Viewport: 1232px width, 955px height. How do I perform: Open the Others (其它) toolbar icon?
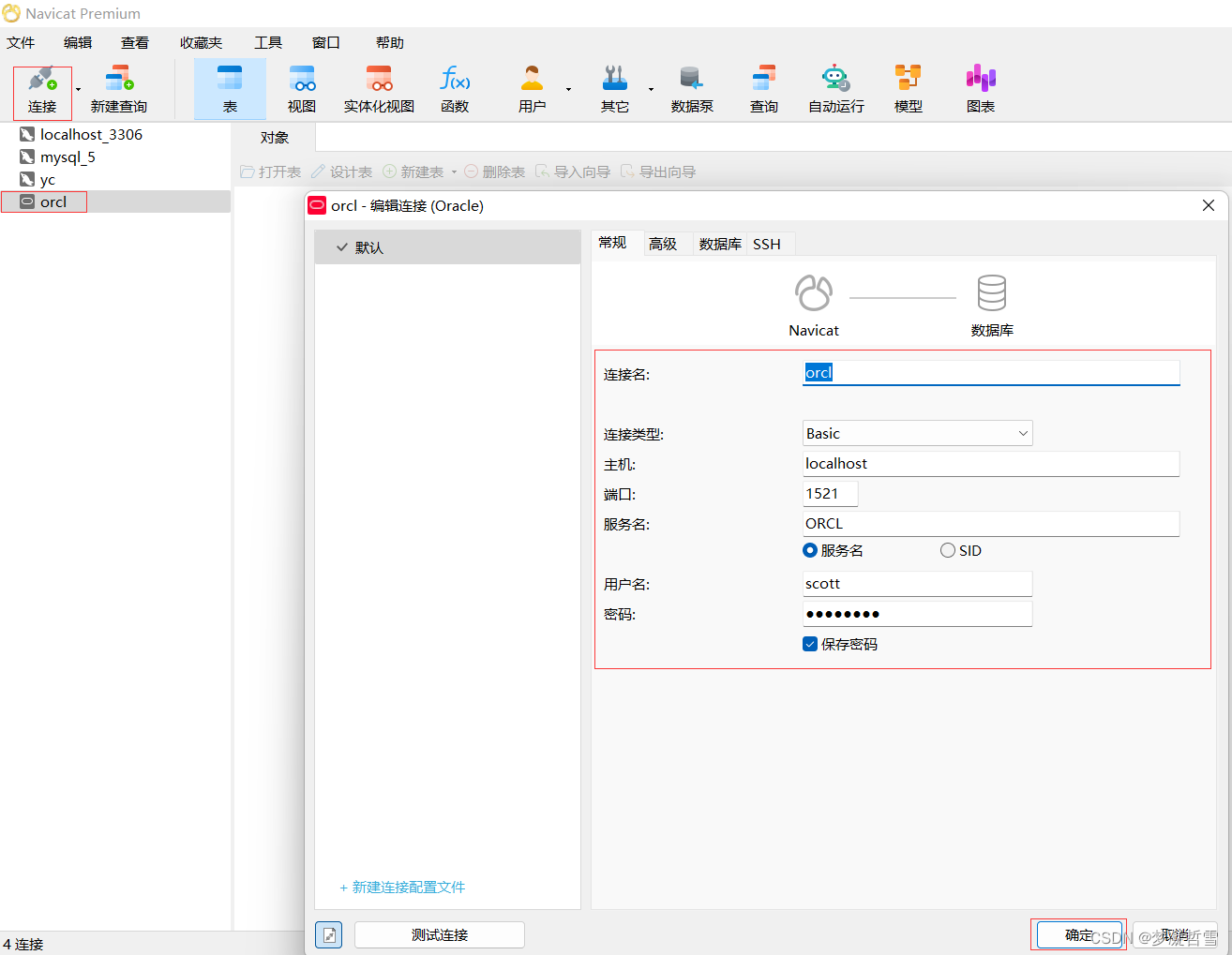(614, 90)
